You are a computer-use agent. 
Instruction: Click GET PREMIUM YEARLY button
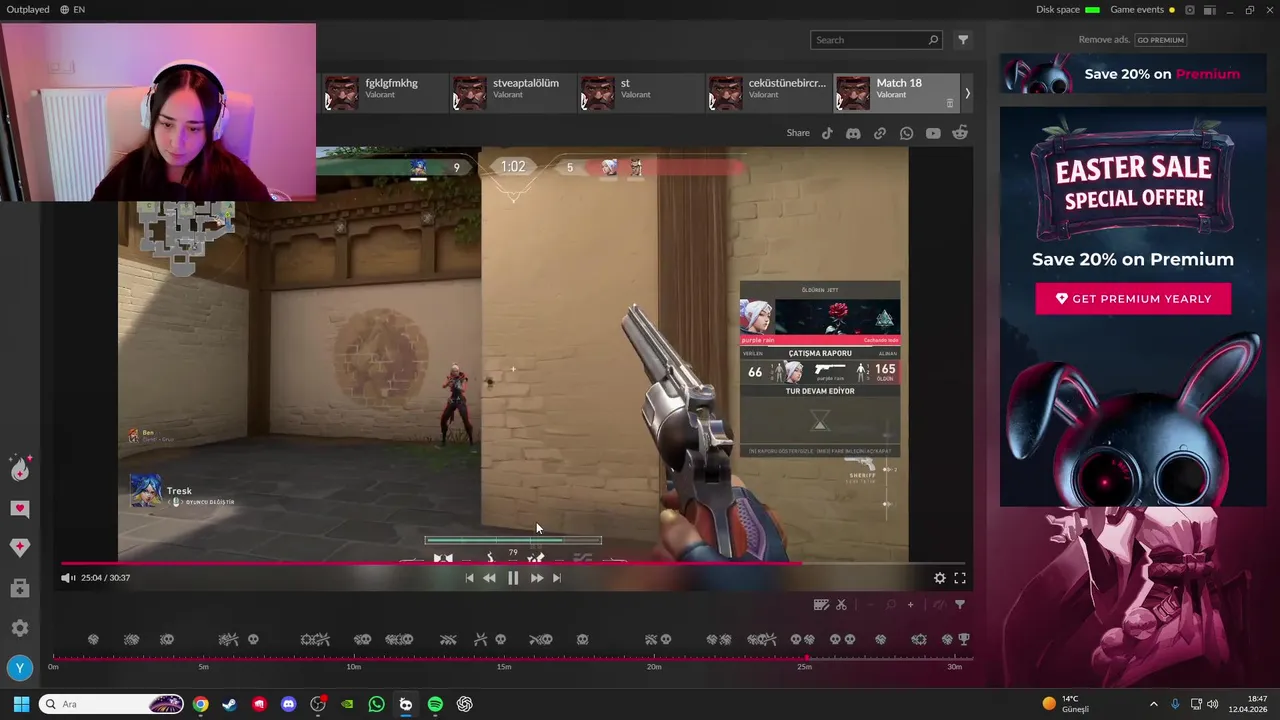(1133, 299)
